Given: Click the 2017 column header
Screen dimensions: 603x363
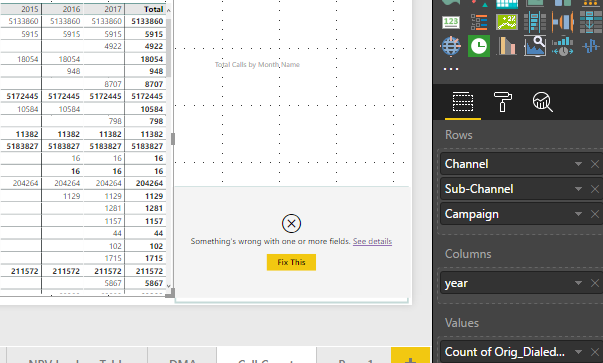Looking at the screenshot, I should (x=113, y=9).
